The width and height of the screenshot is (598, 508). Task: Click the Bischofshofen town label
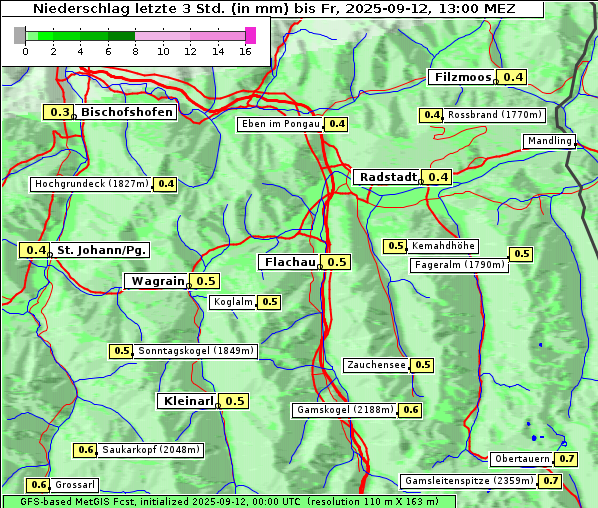click(x=126, y=112)
